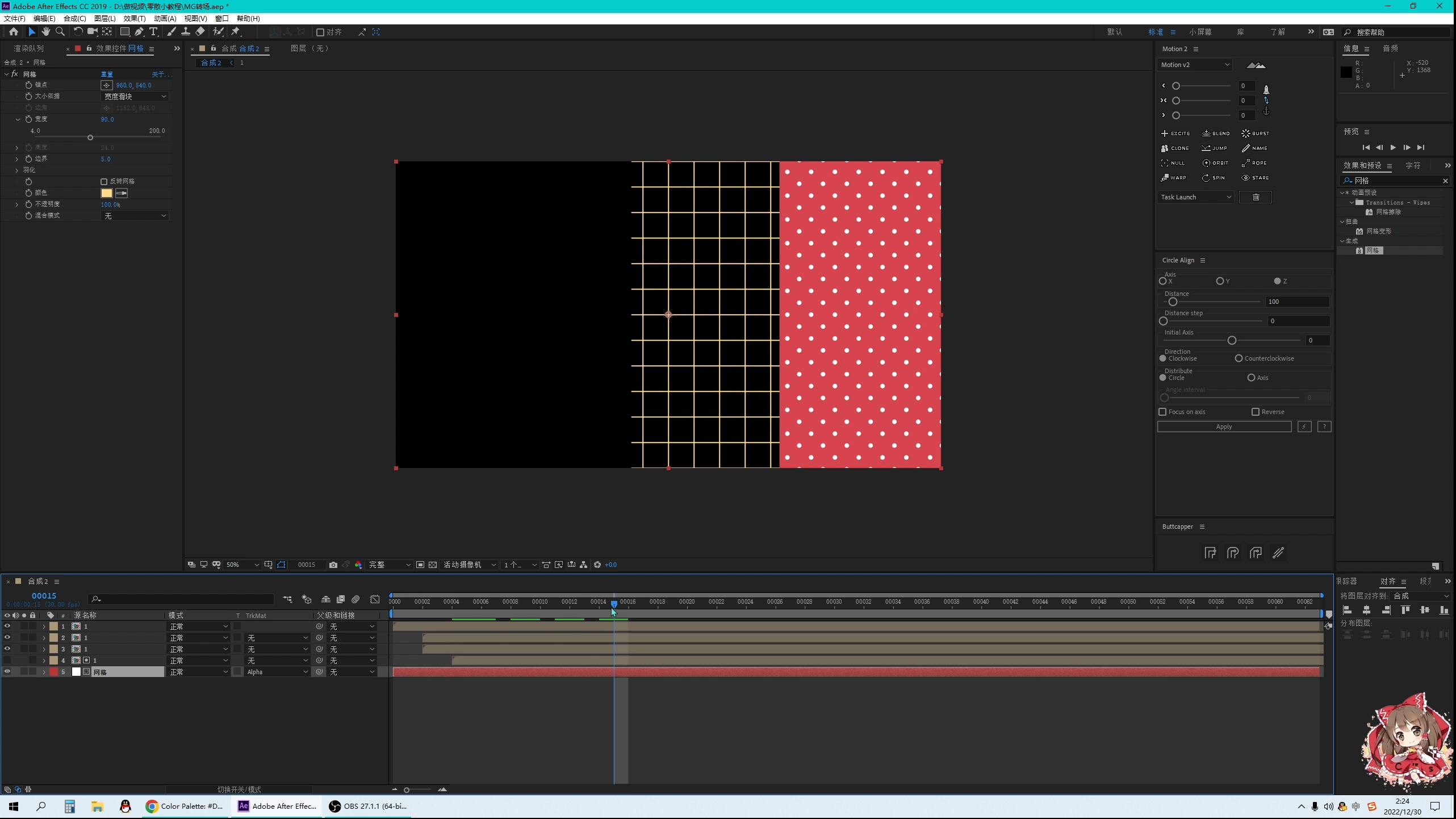Click the Home icon in toolbar

click(x=14, y=32)
